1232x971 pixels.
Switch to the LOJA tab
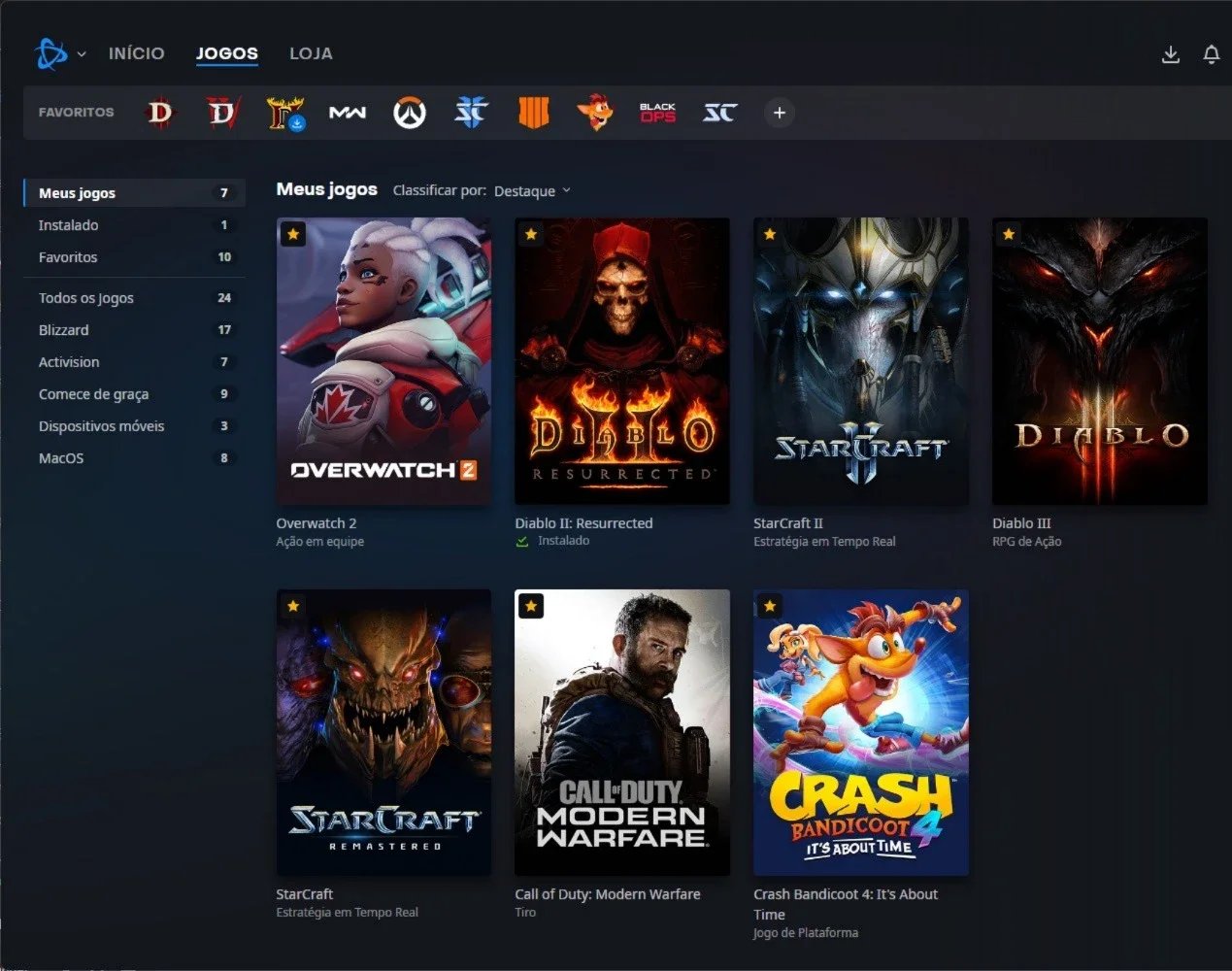tap(311, 53)
